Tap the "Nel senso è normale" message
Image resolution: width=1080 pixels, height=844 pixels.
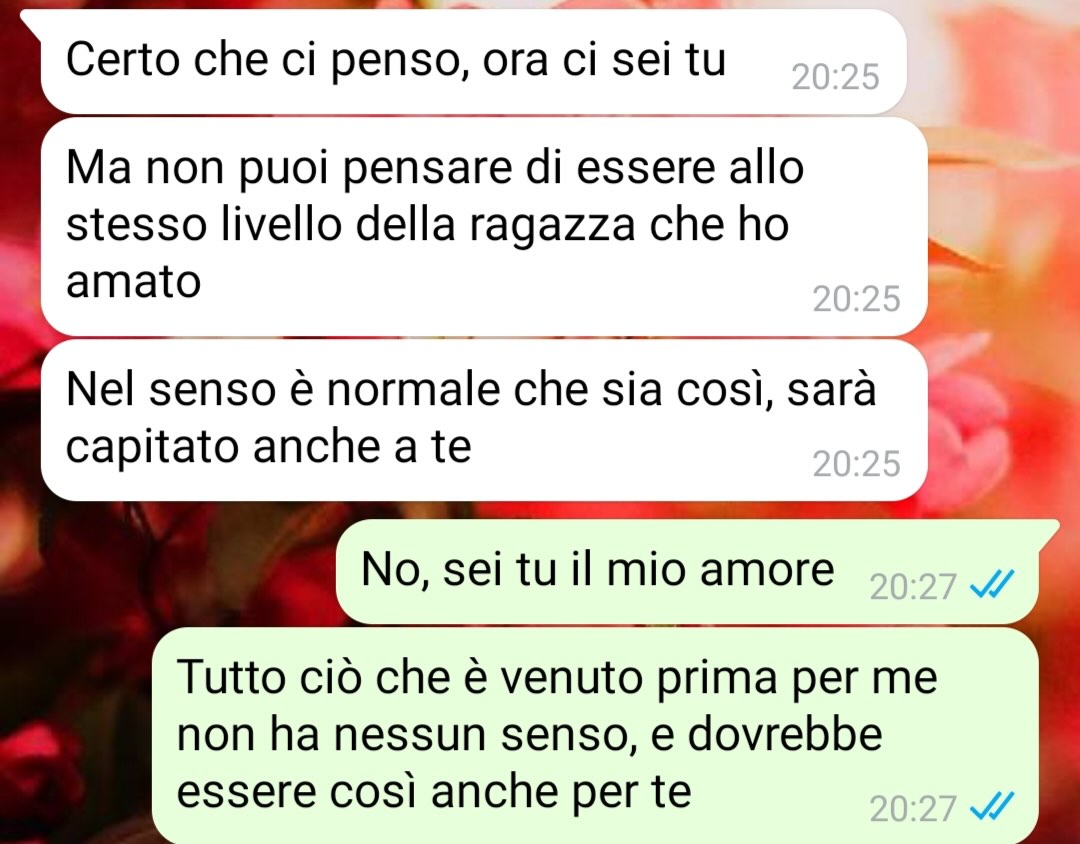[484, 420]
